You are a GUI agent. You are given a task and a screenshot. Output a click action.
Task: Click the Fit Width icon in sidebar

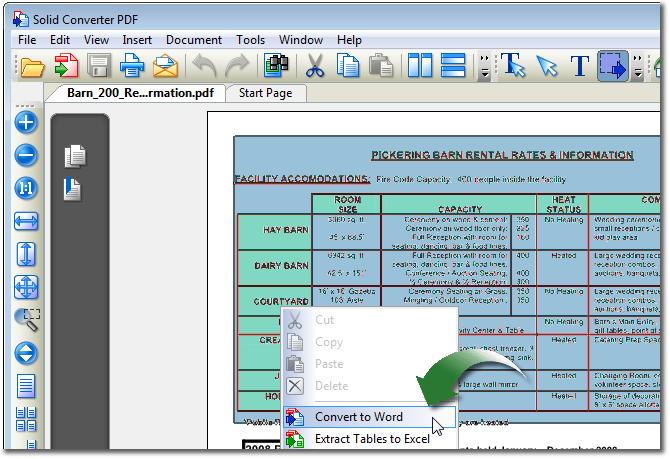point(26,221)
